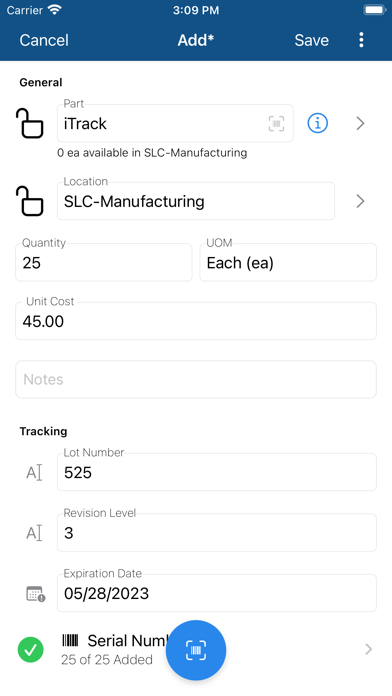This screenshot has height=696, width=392.
Task: Tap barcode scanner icon inside Part field
Action: tap(276, 124)
